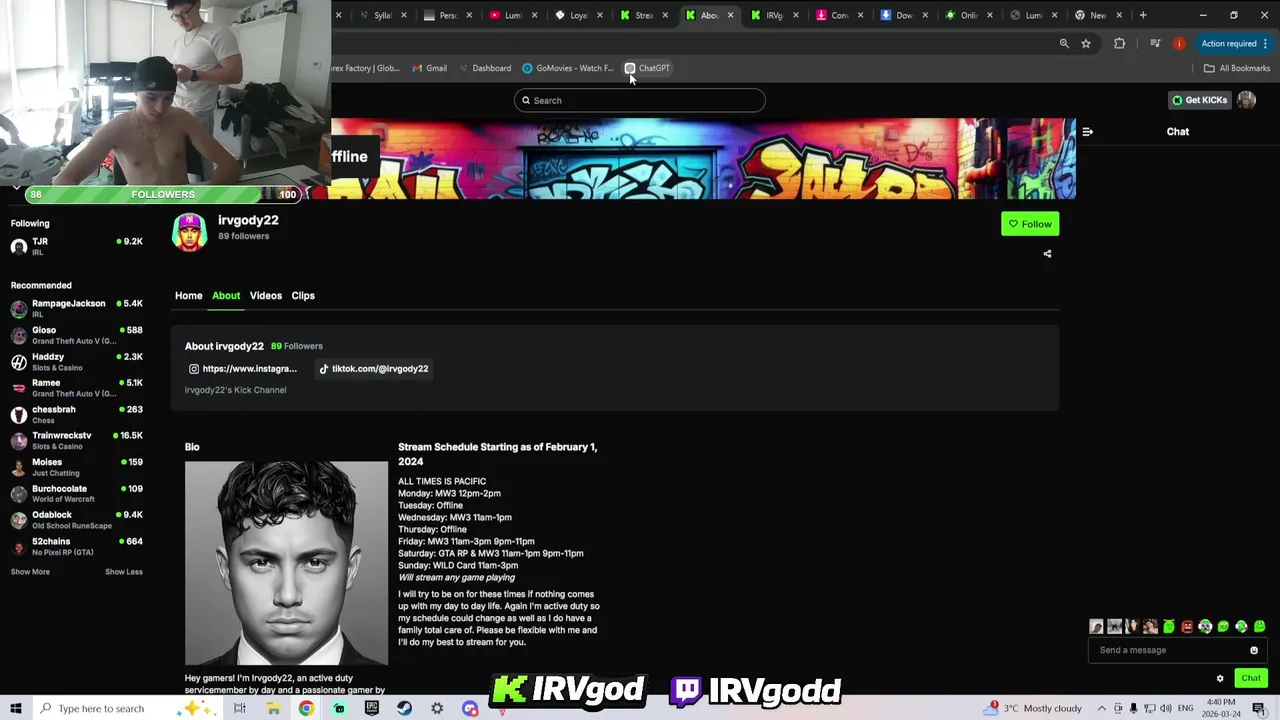The width and height of the screenshot is (1280, 720).
Task: Open the RampageJackson recommended channel
Action: 76,308
